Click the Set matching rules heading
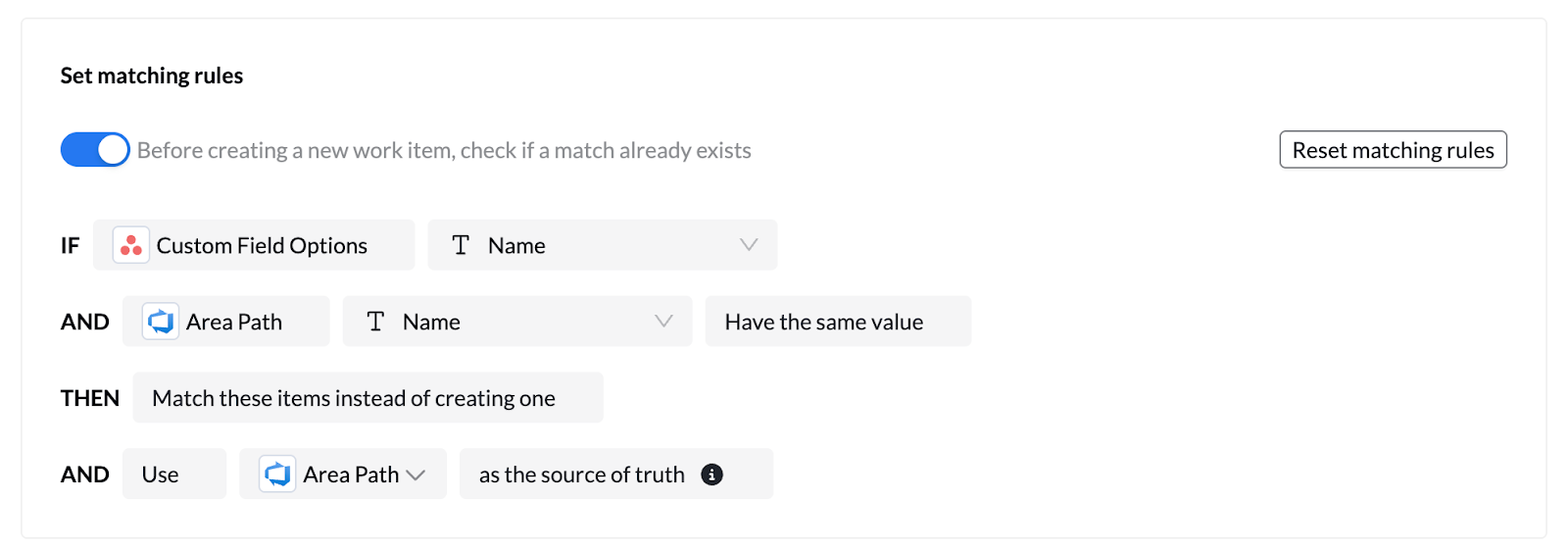Screen dimensions: 1568x550 [152, 75]
